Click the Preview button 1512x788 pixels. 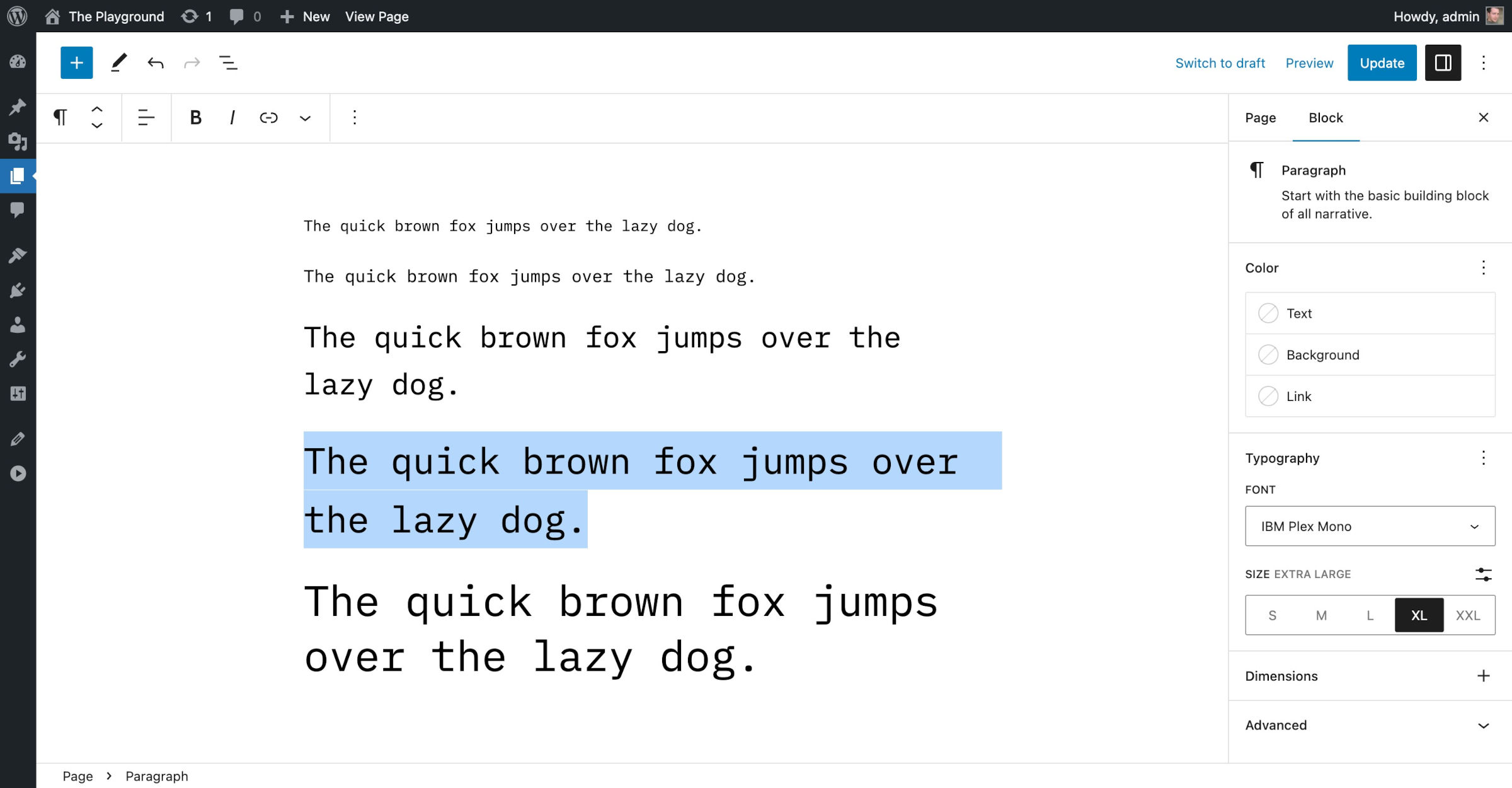tap(1309, 63)
